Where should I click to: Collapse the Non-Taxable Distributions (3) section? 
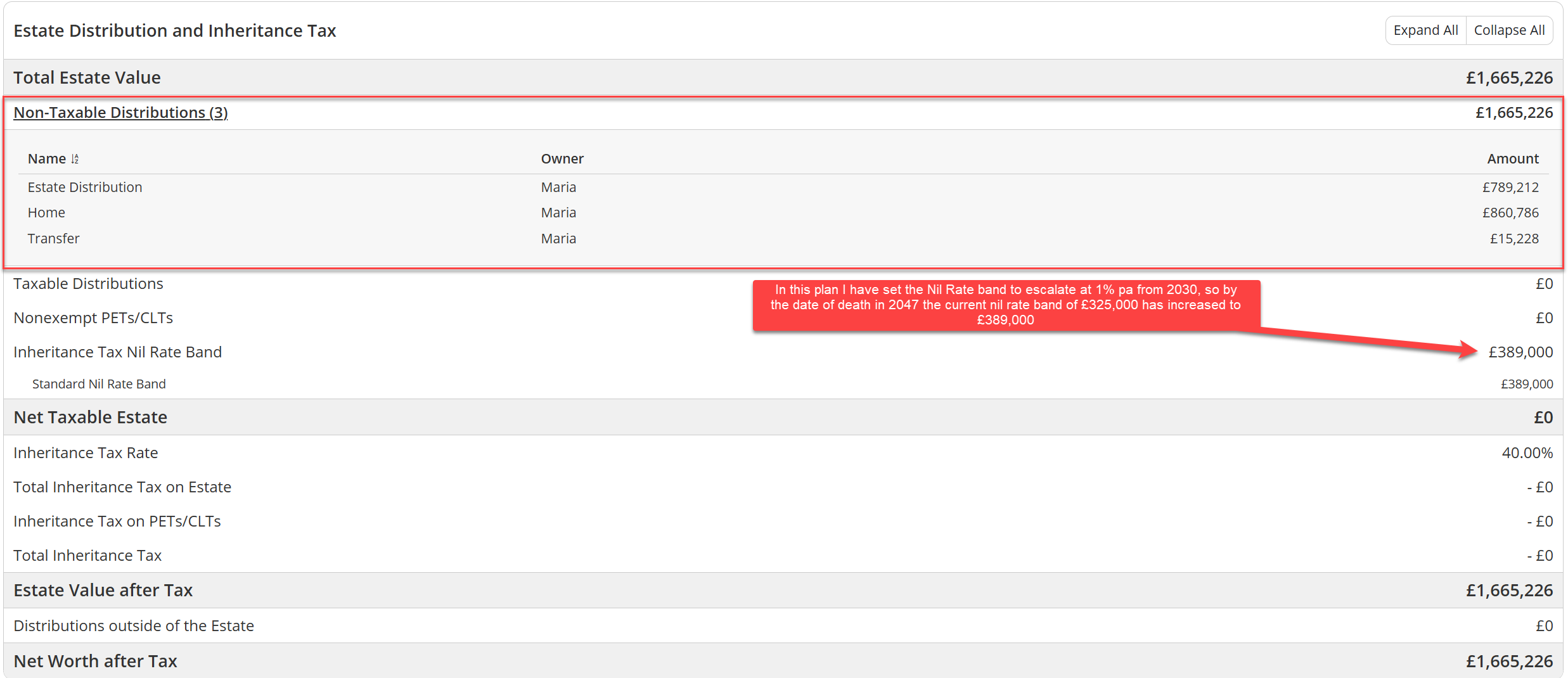point(120,113)
